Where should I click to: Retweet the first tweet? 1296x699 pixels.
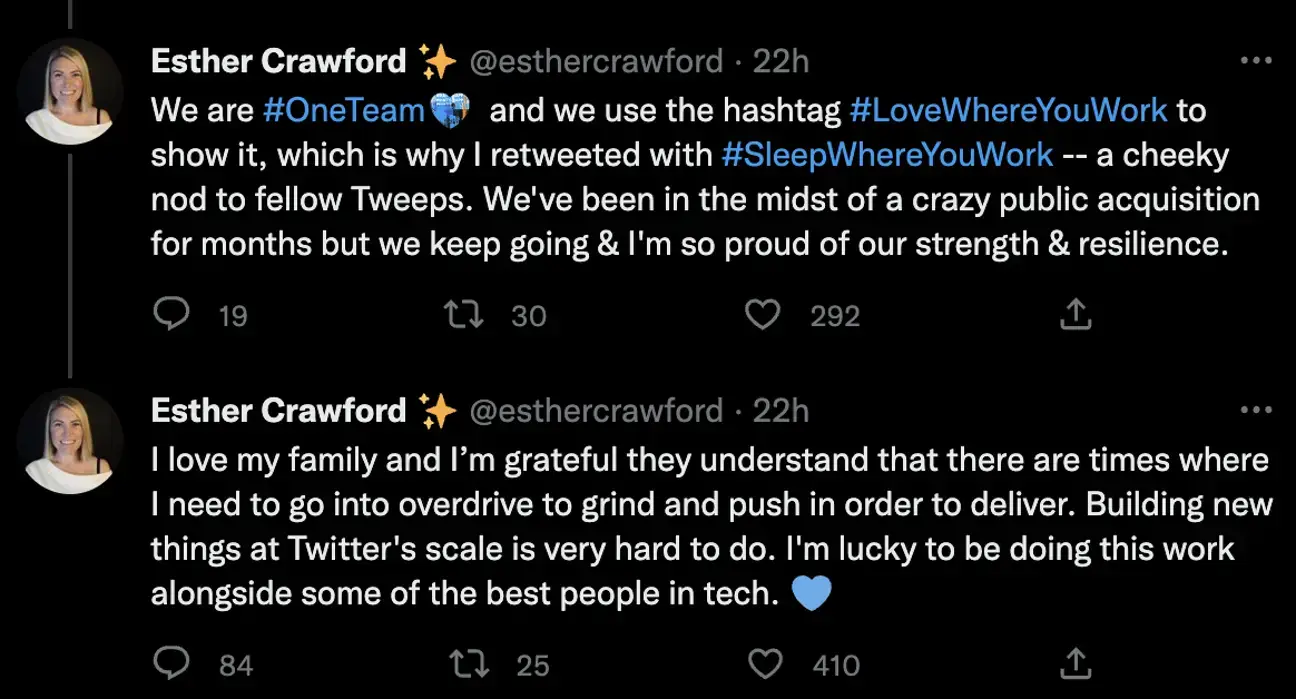pos(465,315)
